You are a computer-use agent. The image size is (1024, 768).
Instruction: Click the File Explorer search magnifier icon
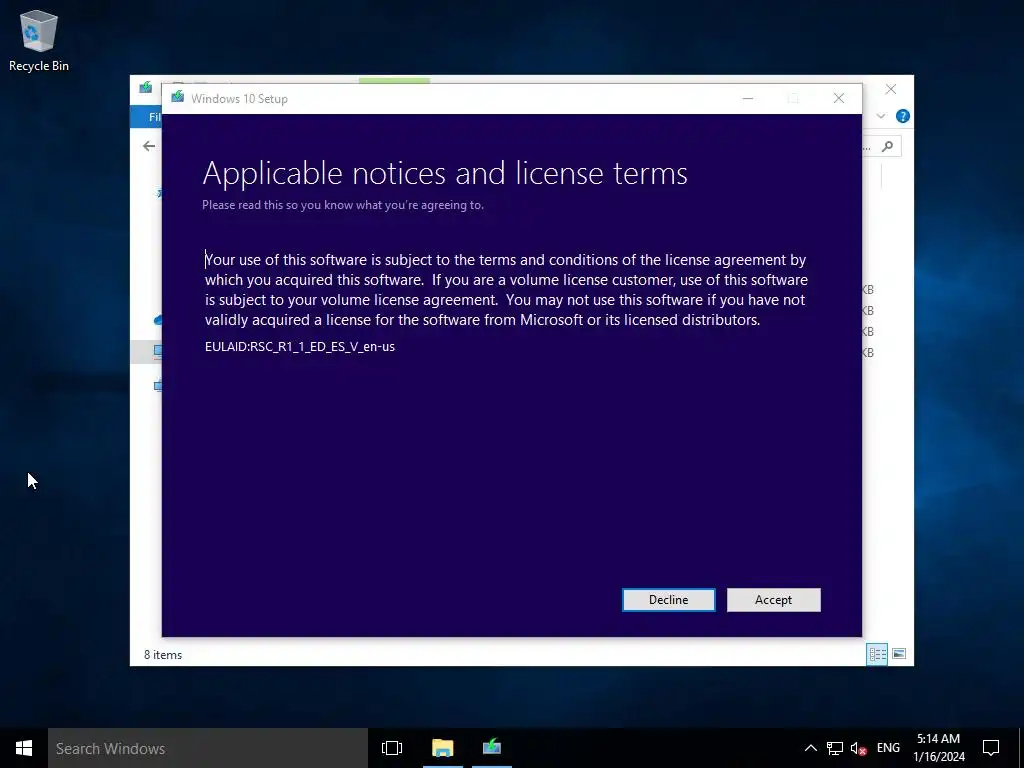[x=887, y=146]
